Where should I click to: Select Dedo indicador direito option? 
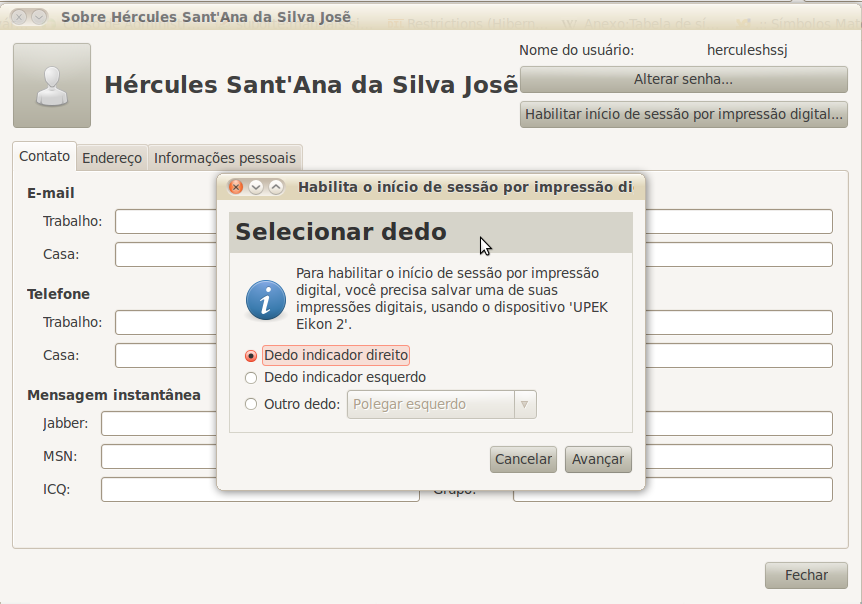coord(251,356)
